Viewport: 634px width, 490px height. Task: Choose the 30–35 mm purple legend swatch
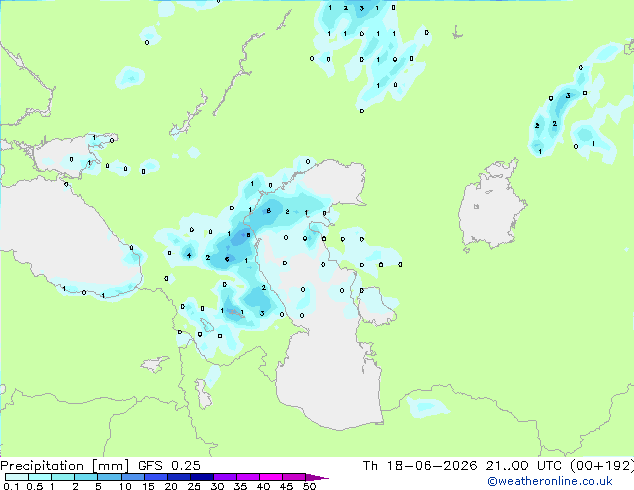(x=224, y=477)
